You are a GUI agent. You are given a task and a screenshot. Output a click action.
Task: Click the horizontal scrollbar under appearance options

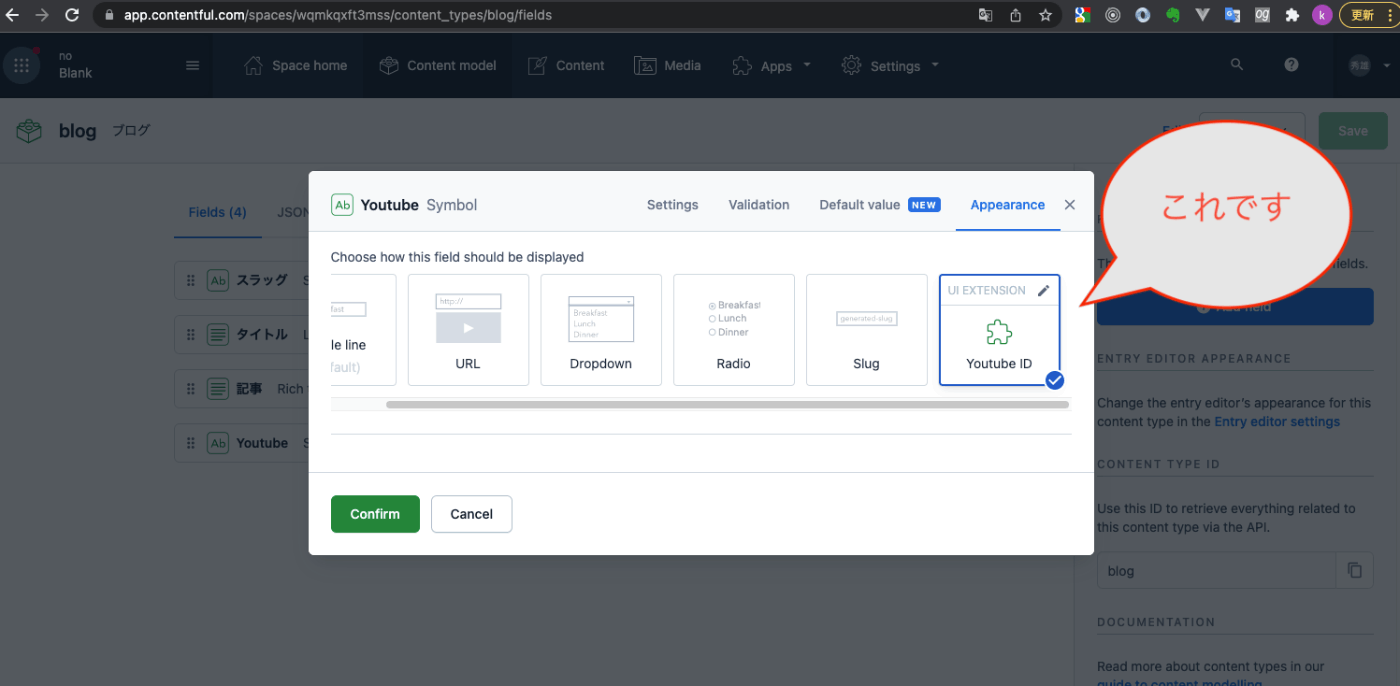click(727, 405)
